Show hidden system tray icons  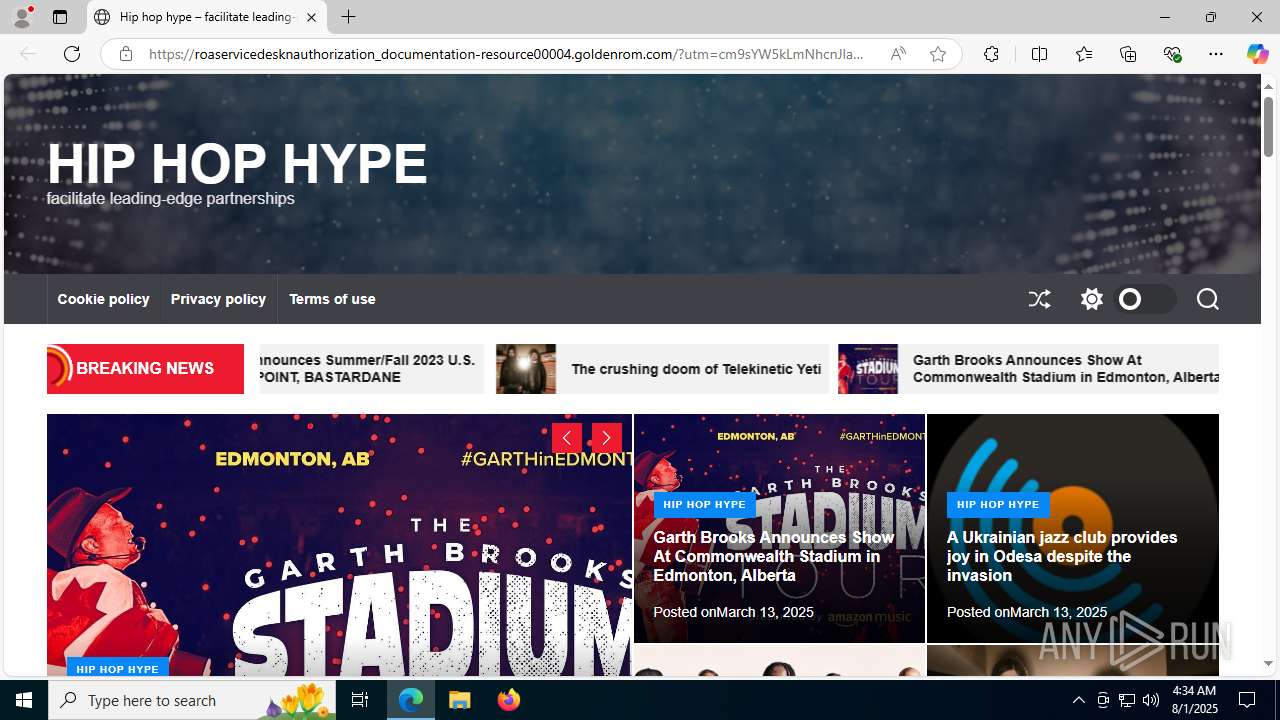(1078, 700)
